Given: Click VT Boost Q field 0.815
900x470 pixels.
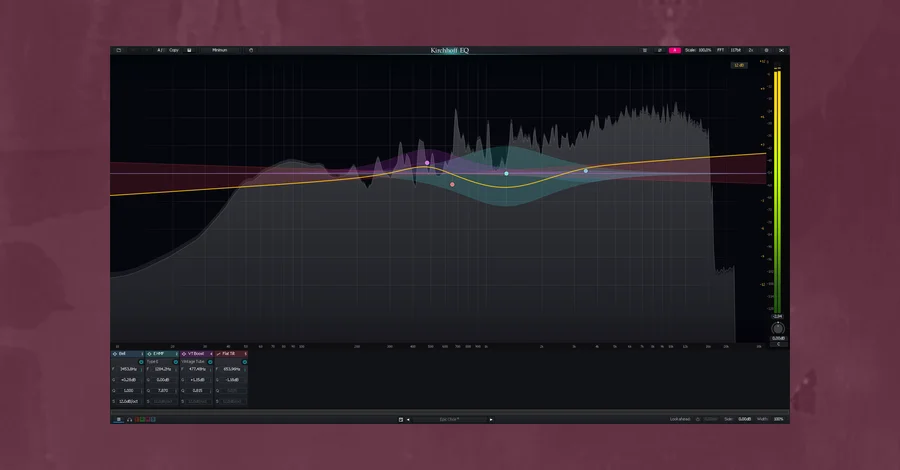Looking at the screenshot, I should (197, 391).
